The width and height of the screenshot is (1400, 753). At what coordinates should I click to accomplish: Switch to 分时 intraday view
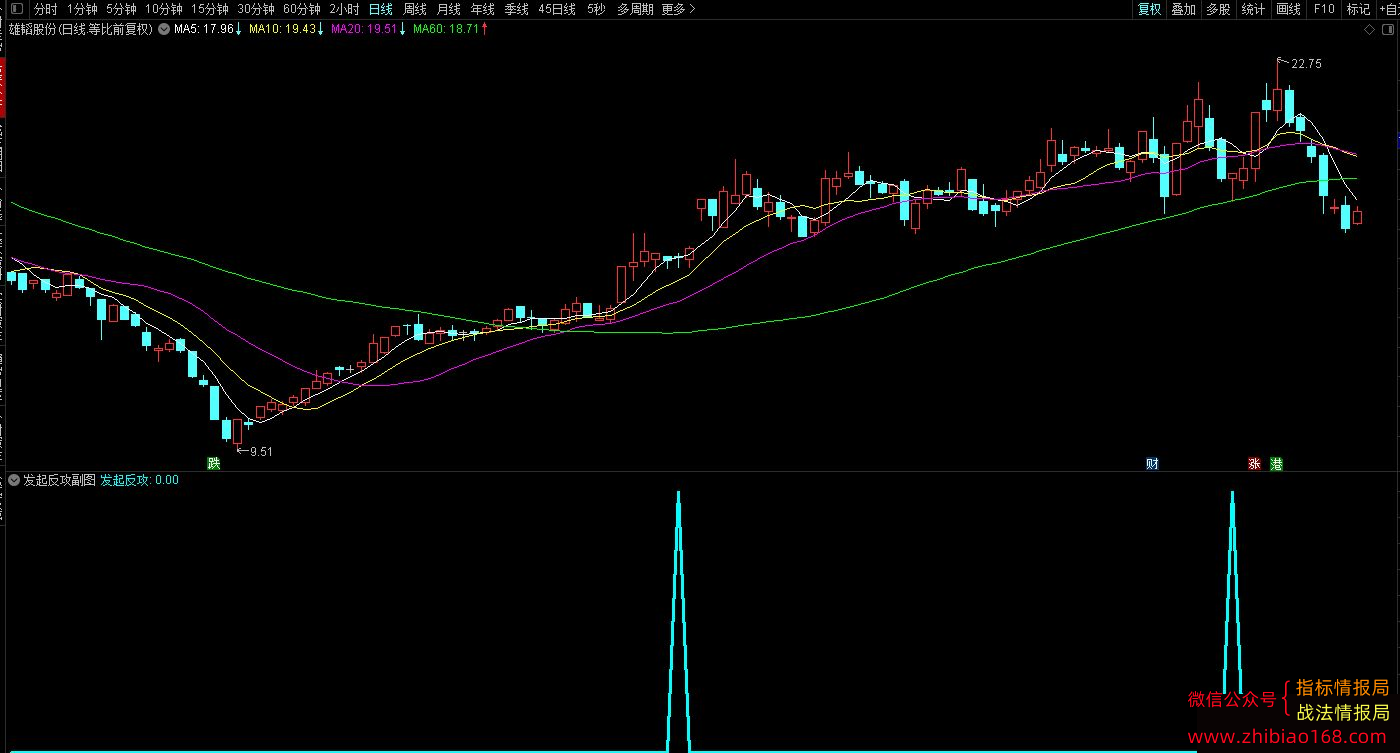pos(46,9)
